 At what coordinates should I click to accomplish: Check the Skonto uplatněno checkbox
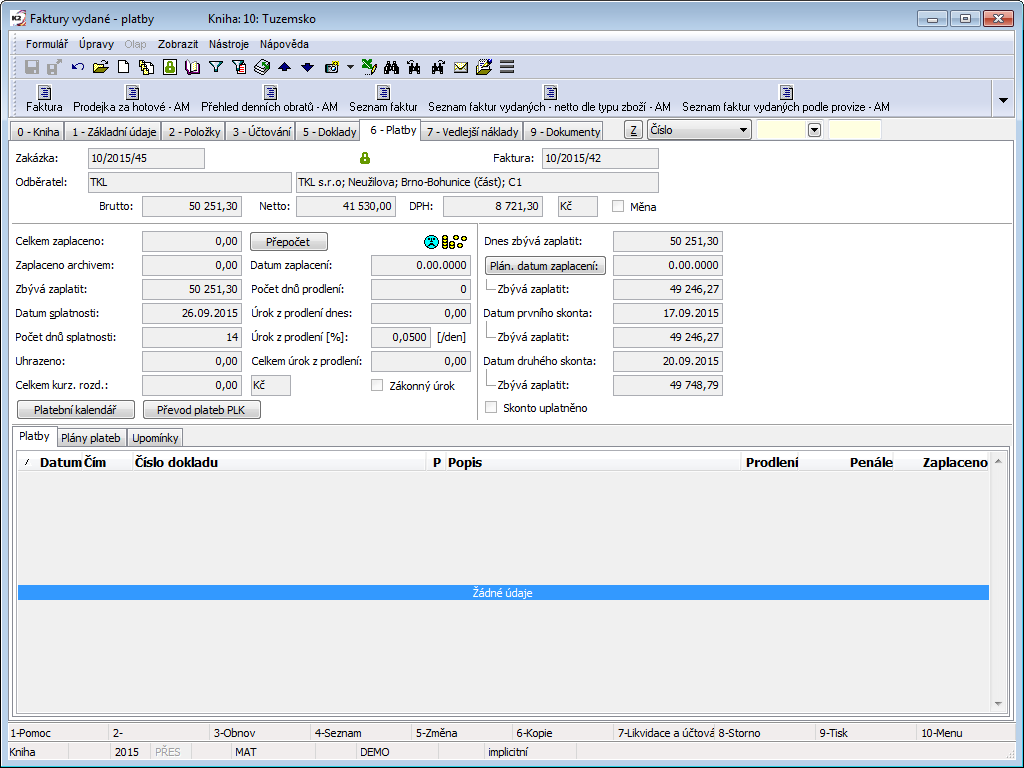point(491,408)
